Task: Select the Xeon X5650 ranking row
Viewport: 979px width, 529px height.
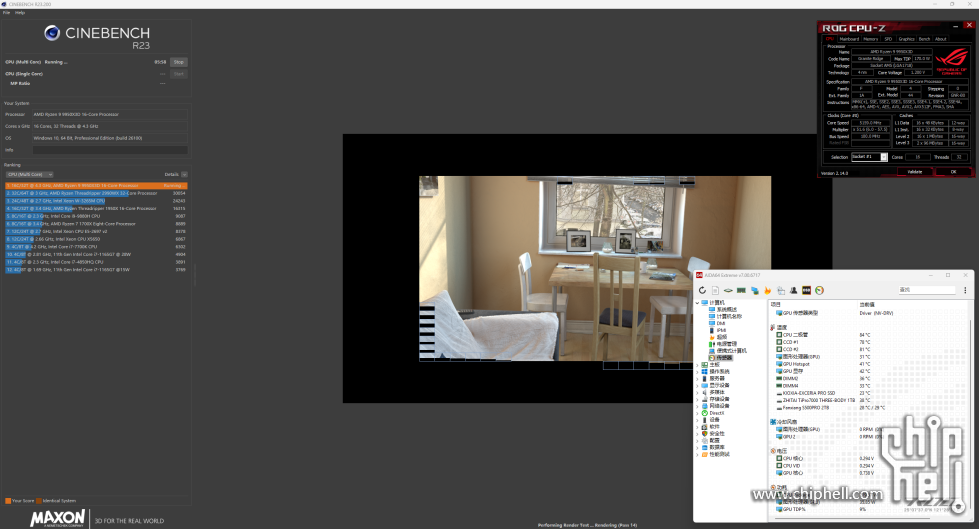Action: [x=96, y=239]
